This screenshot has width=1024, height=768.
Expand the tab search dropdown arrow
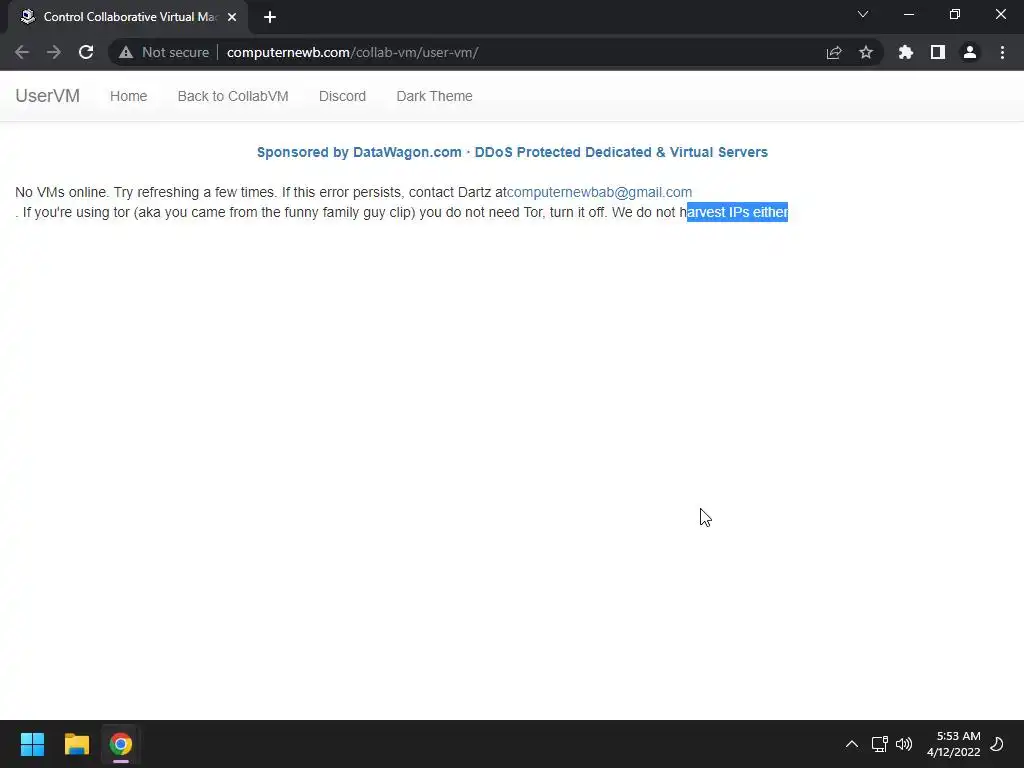pos(863,14)
